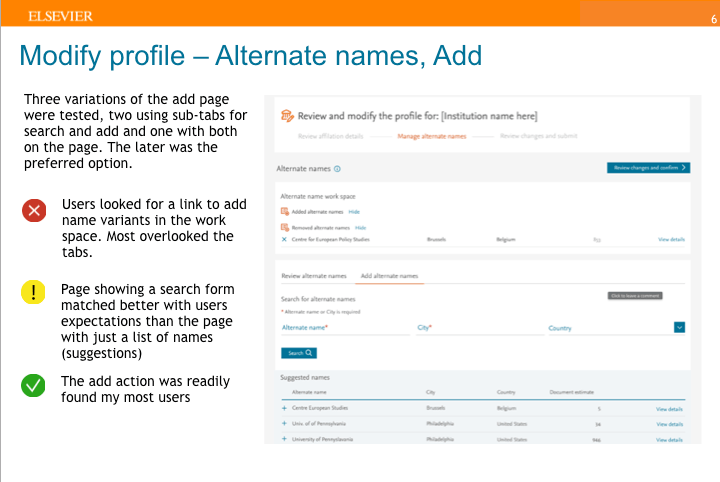Viewport: 720px width, 482px height.
Task: Click the Removed alternate names icon
Action: coord(285,227)
